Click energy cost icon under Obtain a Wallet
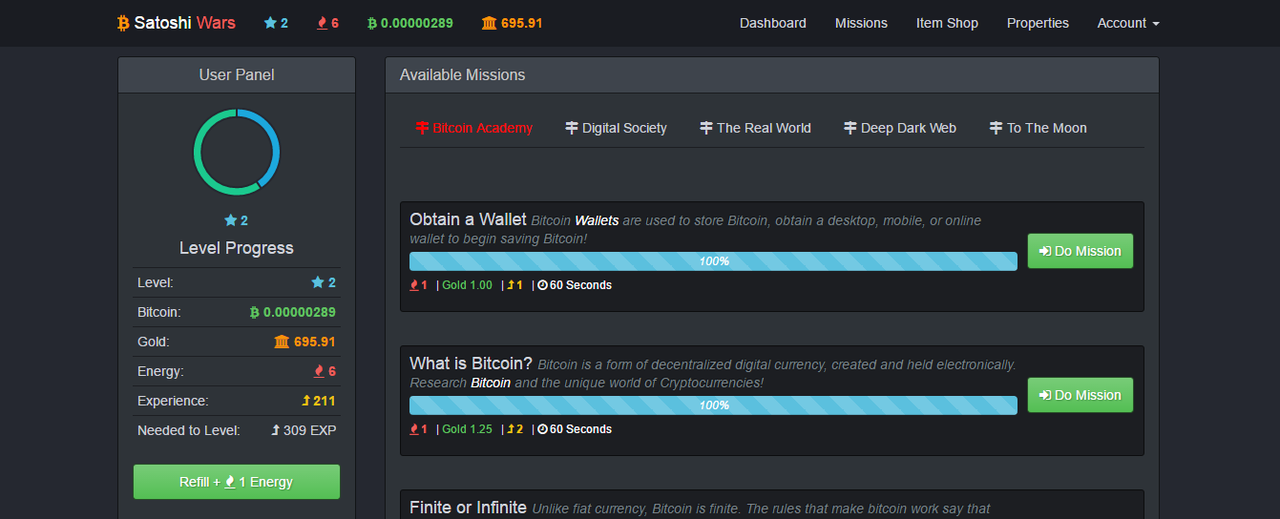 click(414, 285)
